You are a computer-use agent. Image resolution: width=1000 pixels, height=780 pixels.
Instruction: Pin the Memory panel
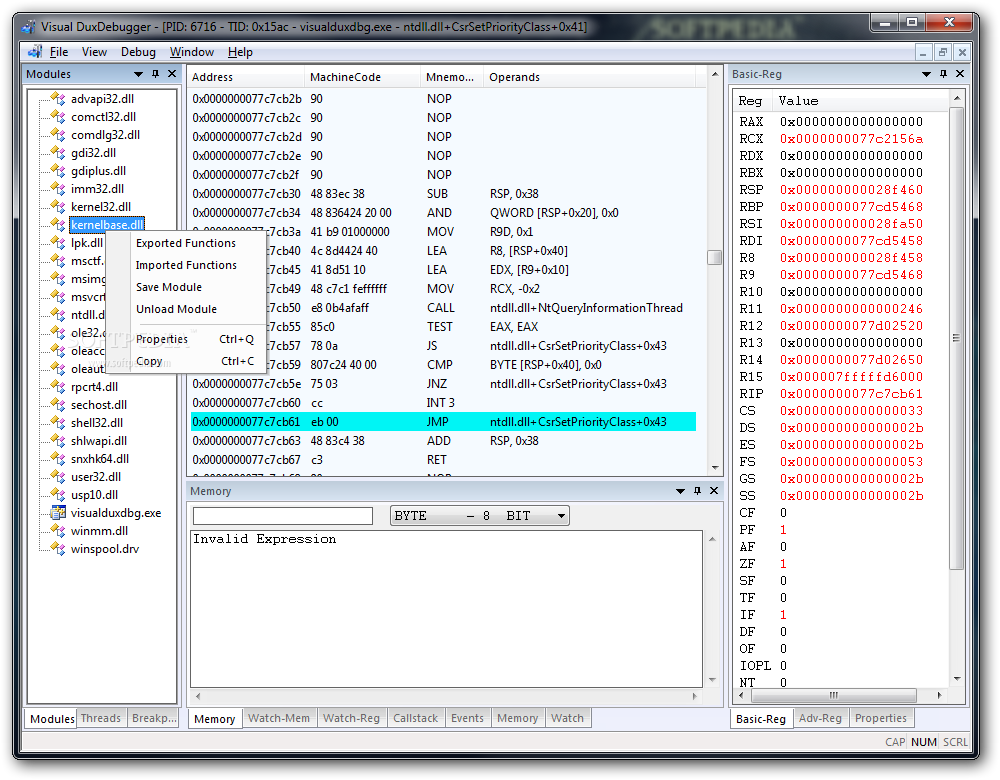tap(697, 490)
